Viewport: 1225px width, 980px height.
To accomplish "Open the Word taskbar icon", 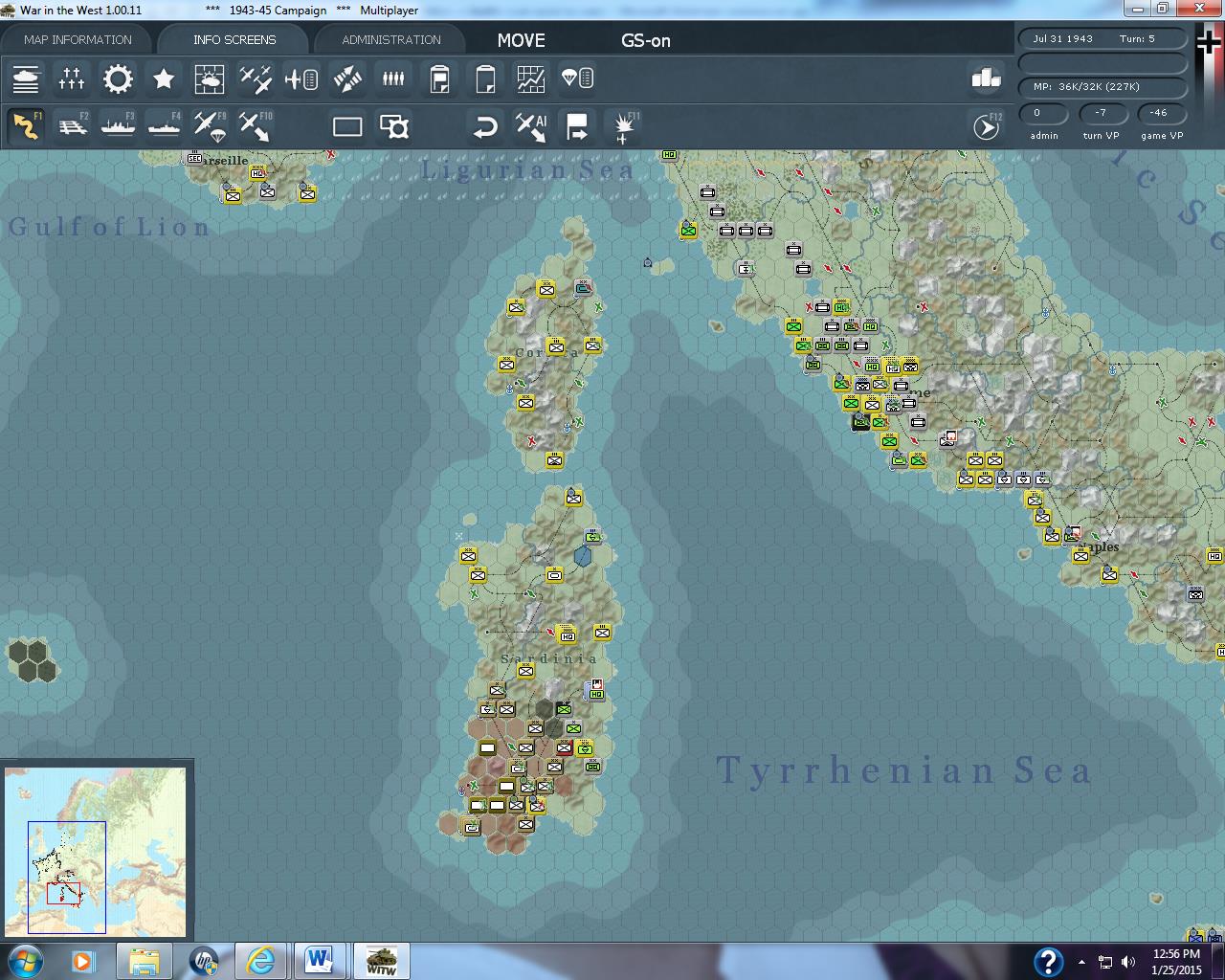I will coord(319,960).
